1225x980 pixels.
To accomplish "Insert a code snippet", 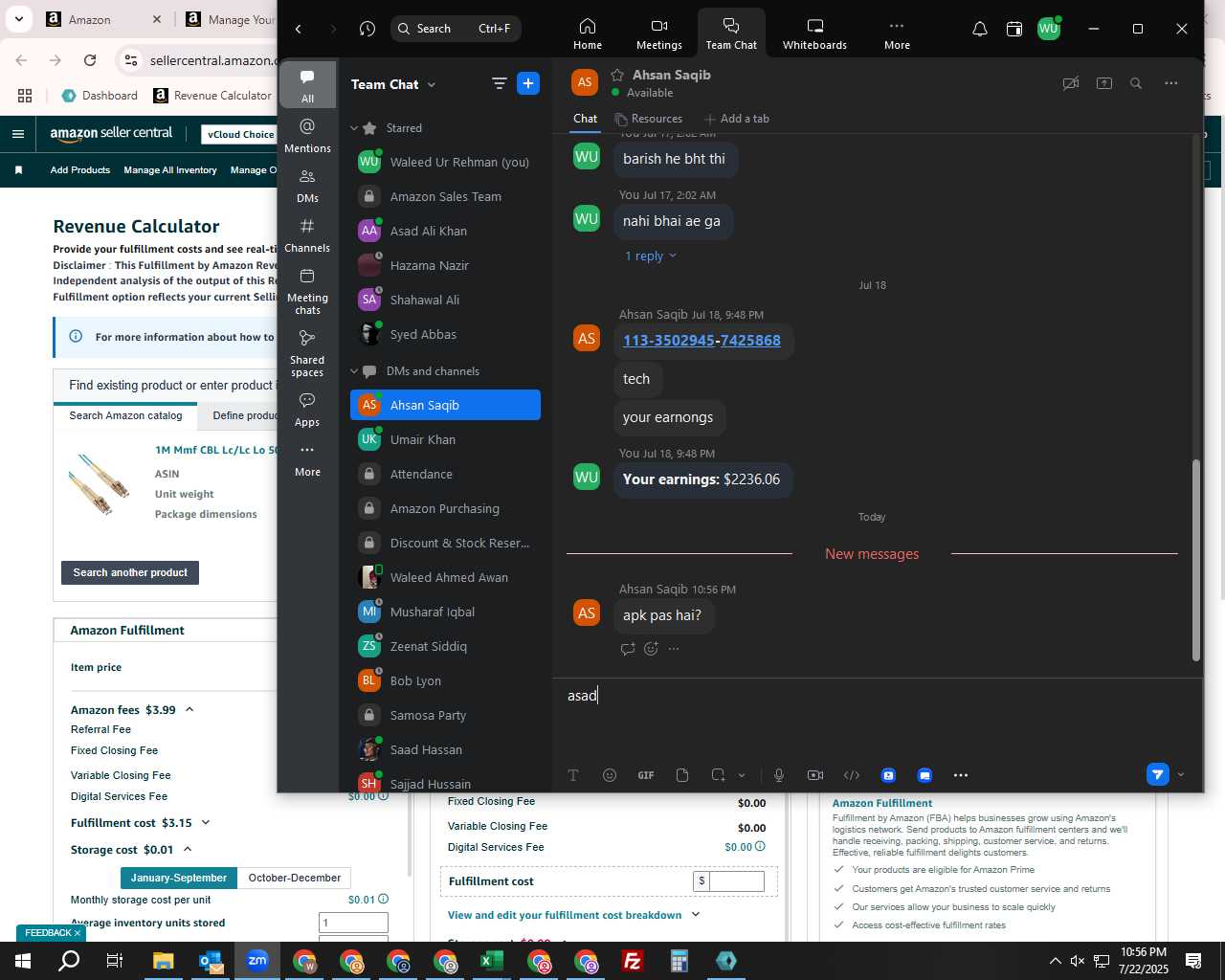I will (x=852, y=775).
